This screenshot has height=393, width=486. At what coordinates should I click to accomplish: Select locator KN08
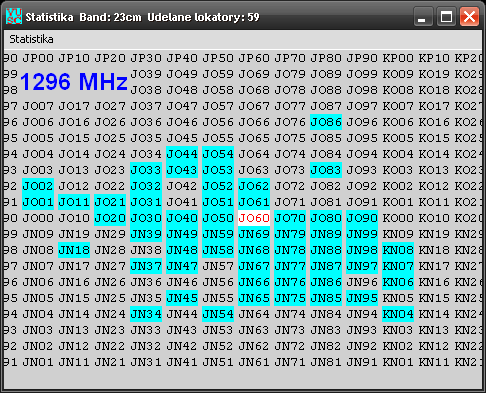coord(398,250)
